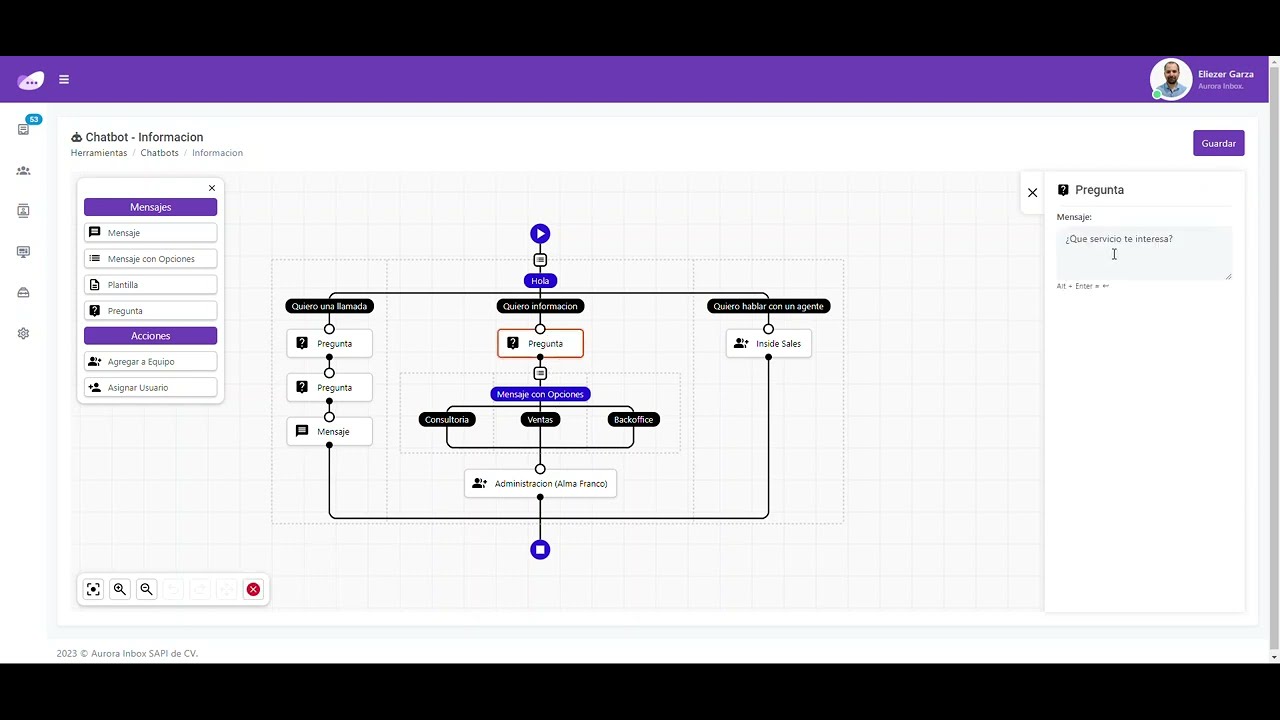Click the Aurora Inbox logo
This screenshot has width=1280, height=720.
pyautogui.click(x=31, y=80)
